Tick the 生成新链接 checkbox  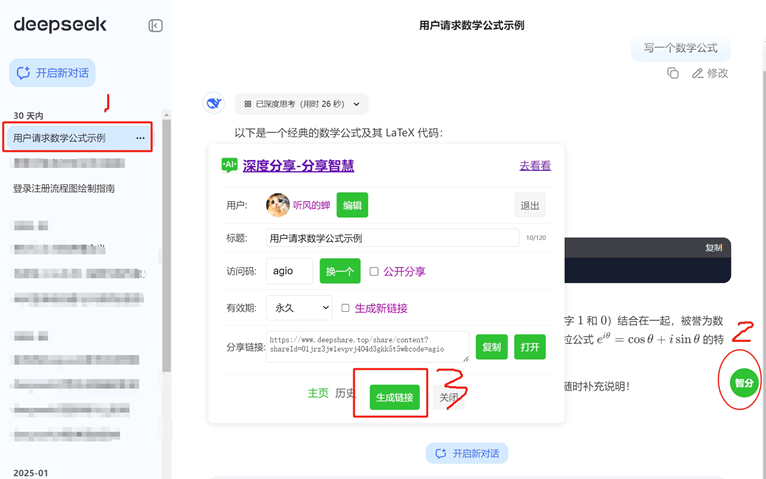click(x=345, y=308)
